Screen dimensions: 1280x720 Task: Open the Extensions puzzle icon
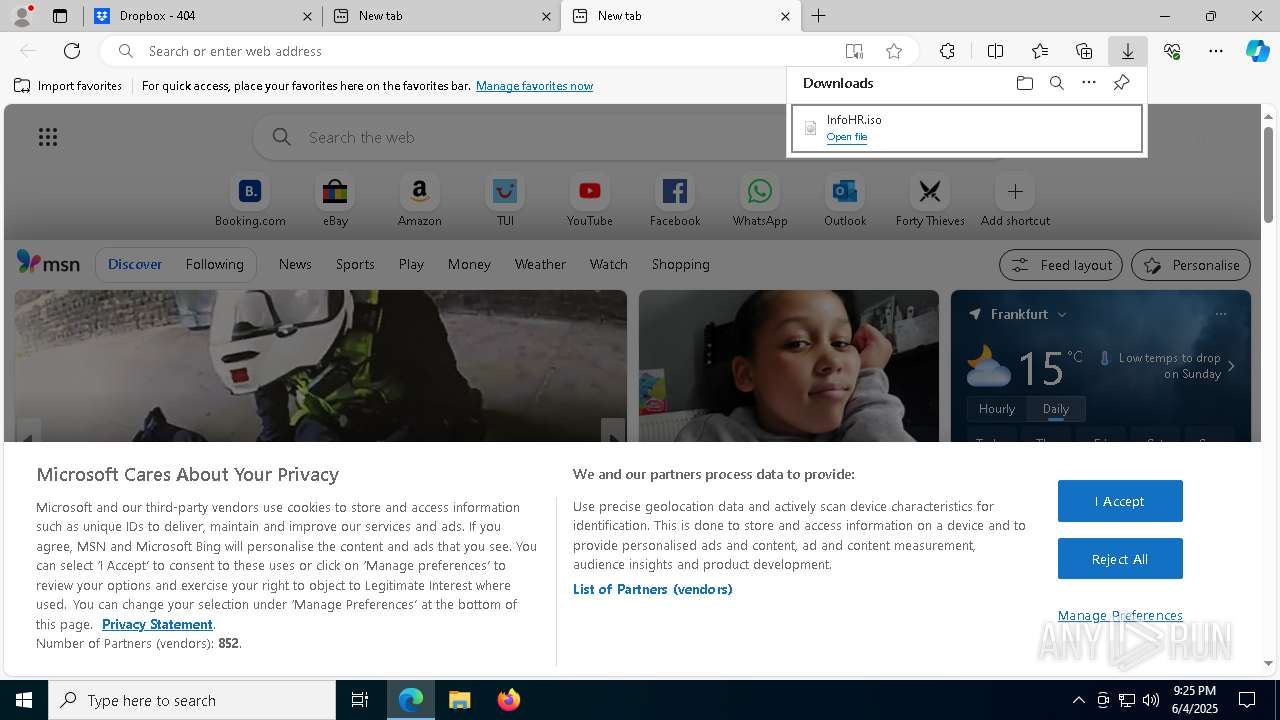pyautogui.click(x=947, y=51)
